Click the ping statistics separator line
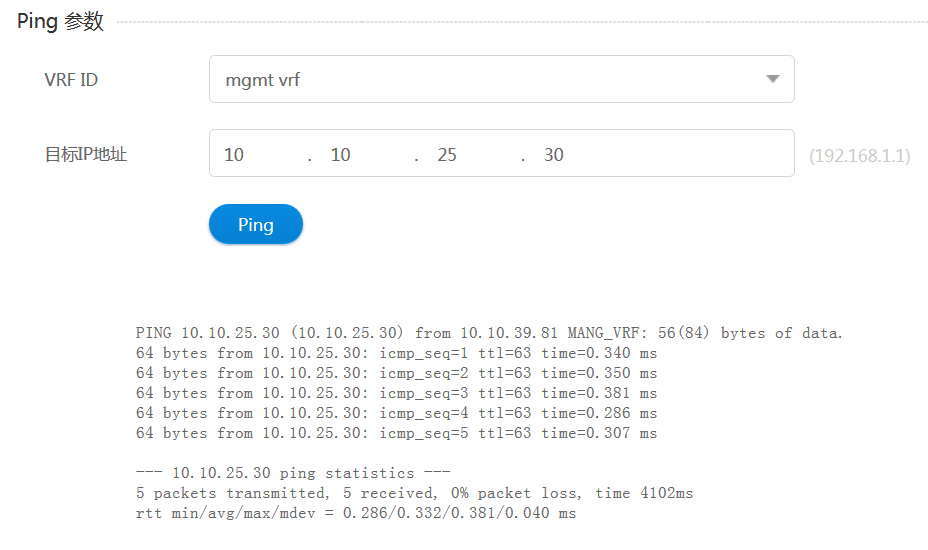The width and height of the screenshot is (928, 550). tap(293, 473)
